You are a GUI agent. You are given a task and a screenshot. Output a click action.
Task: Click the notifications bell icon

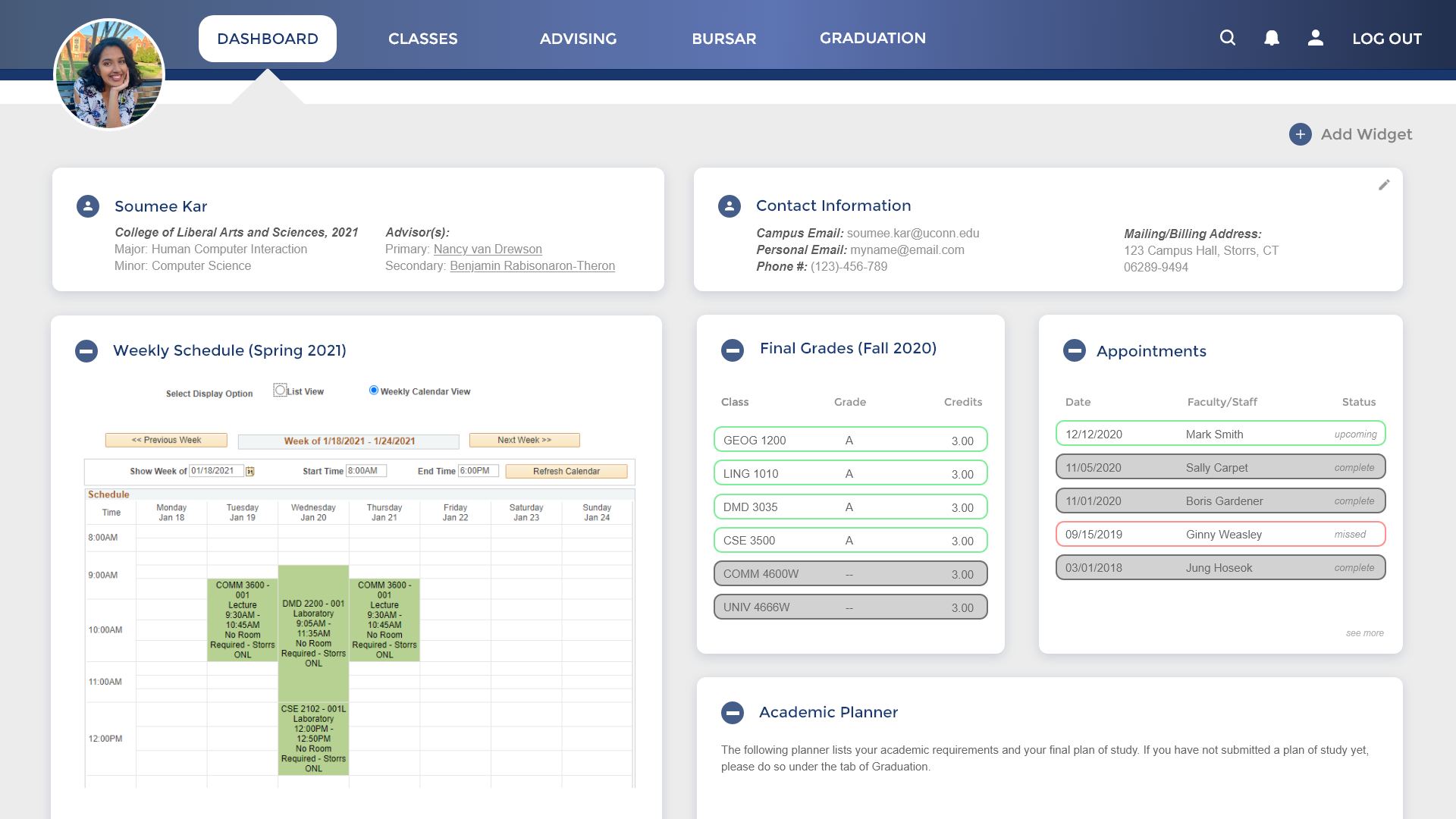pos(1272,38)
